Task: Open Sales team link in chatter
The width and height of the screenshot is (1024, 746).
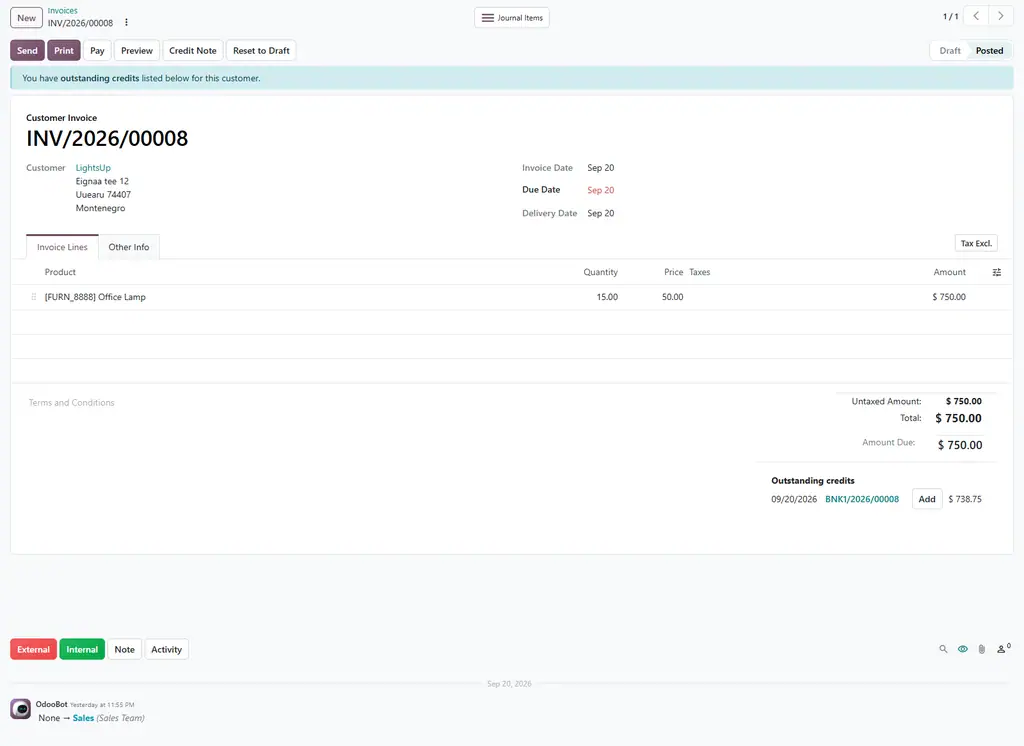Action: [84, 718]
